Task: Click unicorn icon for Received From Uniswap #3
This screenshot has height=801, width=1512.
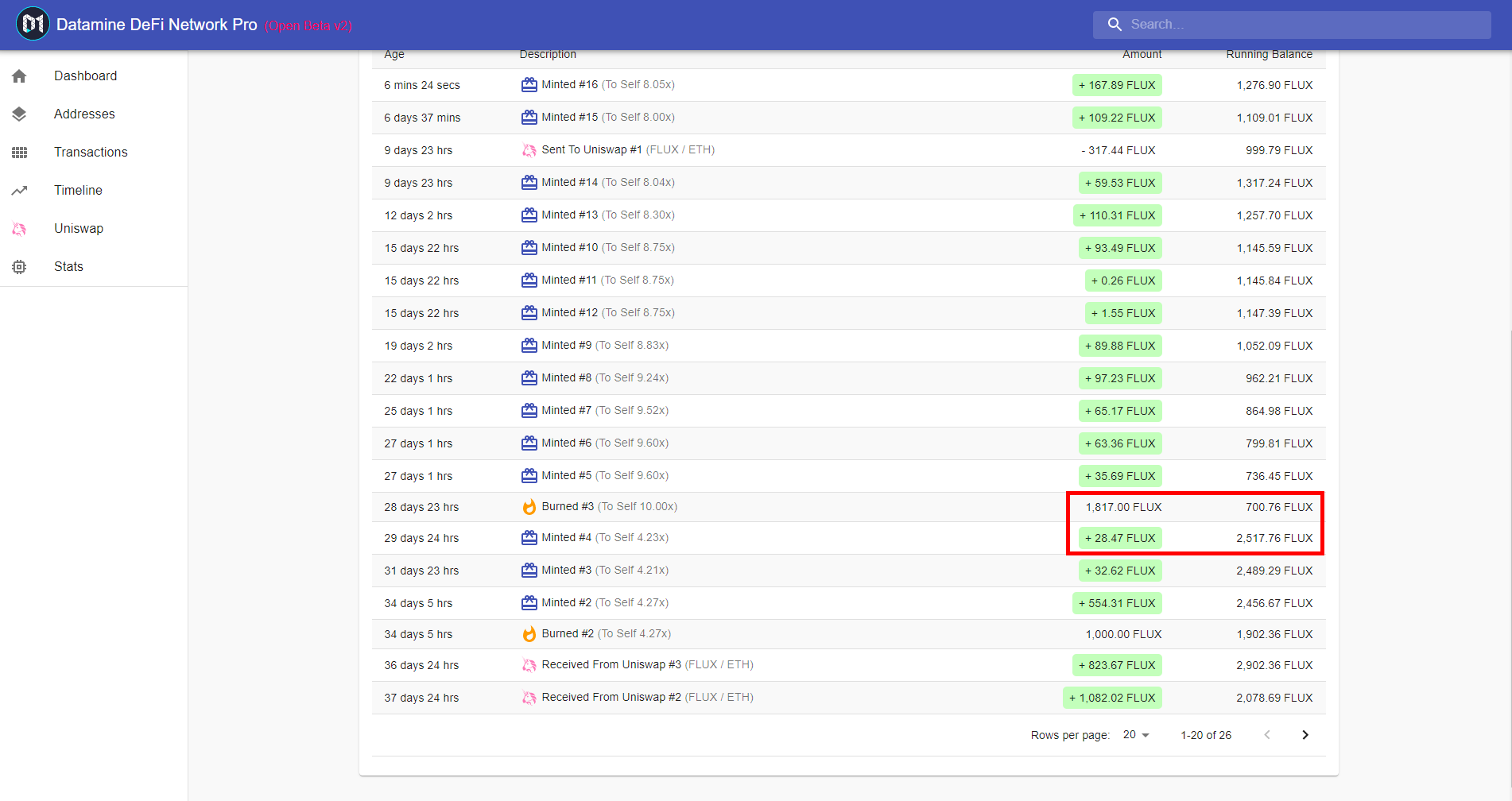Action: pyautogui.click(x=529, y=665)
